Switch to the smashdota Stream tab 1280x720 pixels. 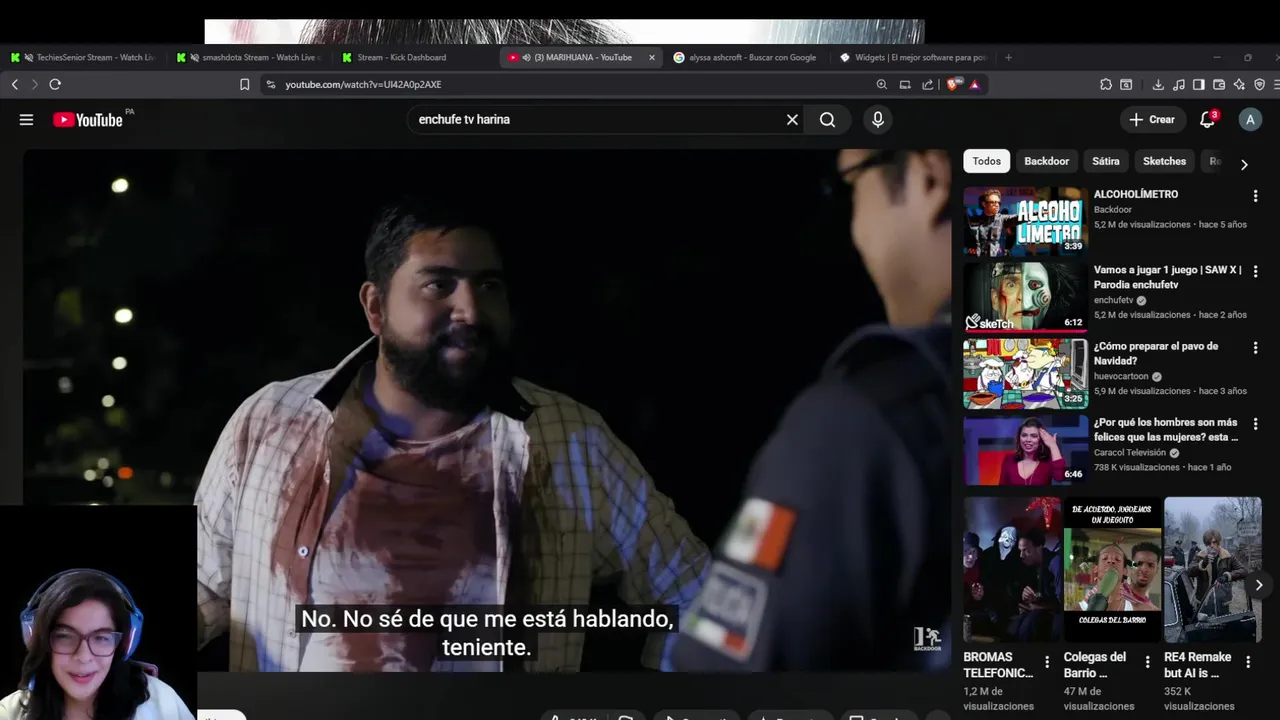250,57
